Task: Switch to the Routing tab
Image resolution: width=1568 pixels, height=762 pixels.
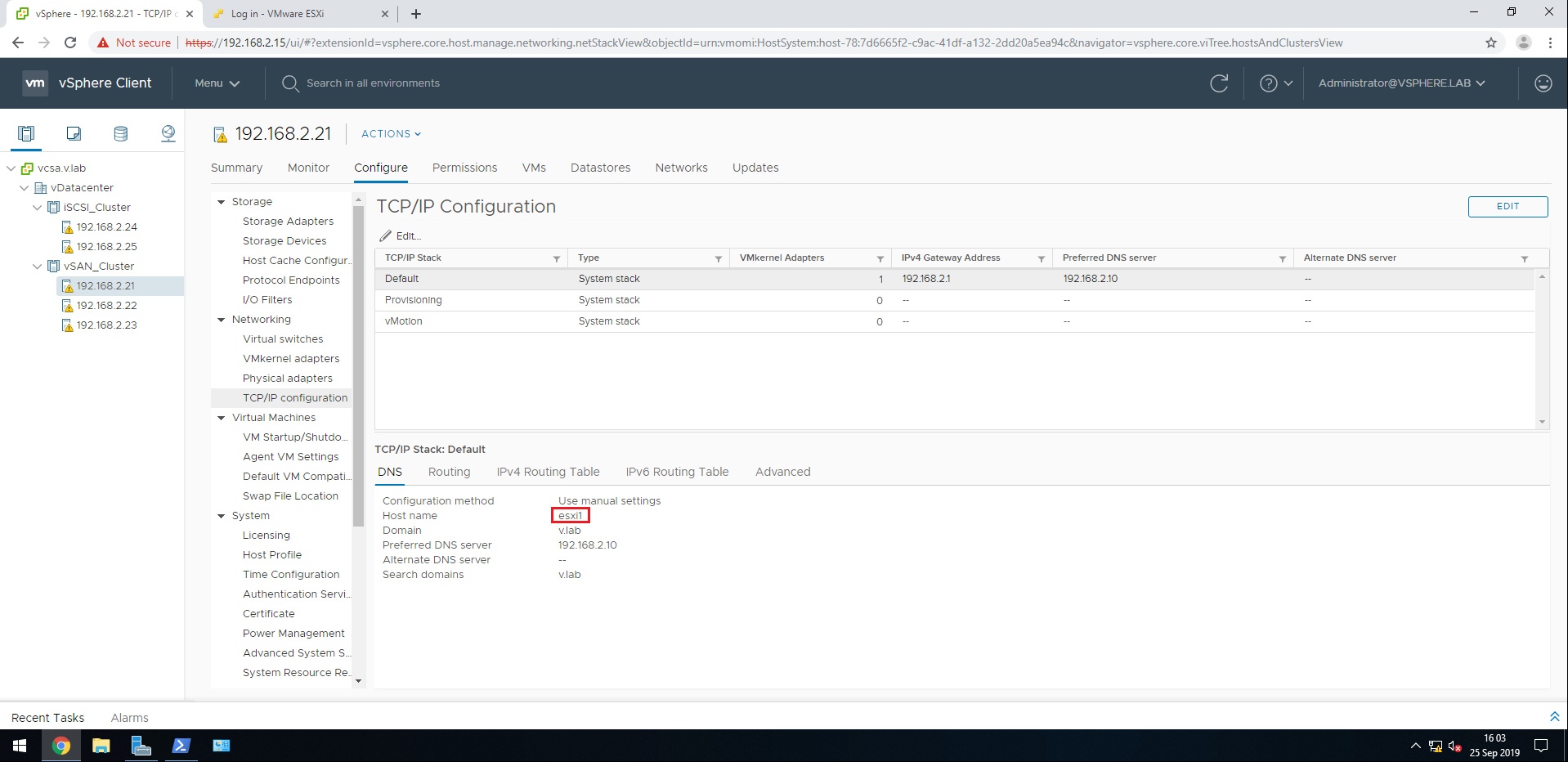Action: click(x=448, y=472)
